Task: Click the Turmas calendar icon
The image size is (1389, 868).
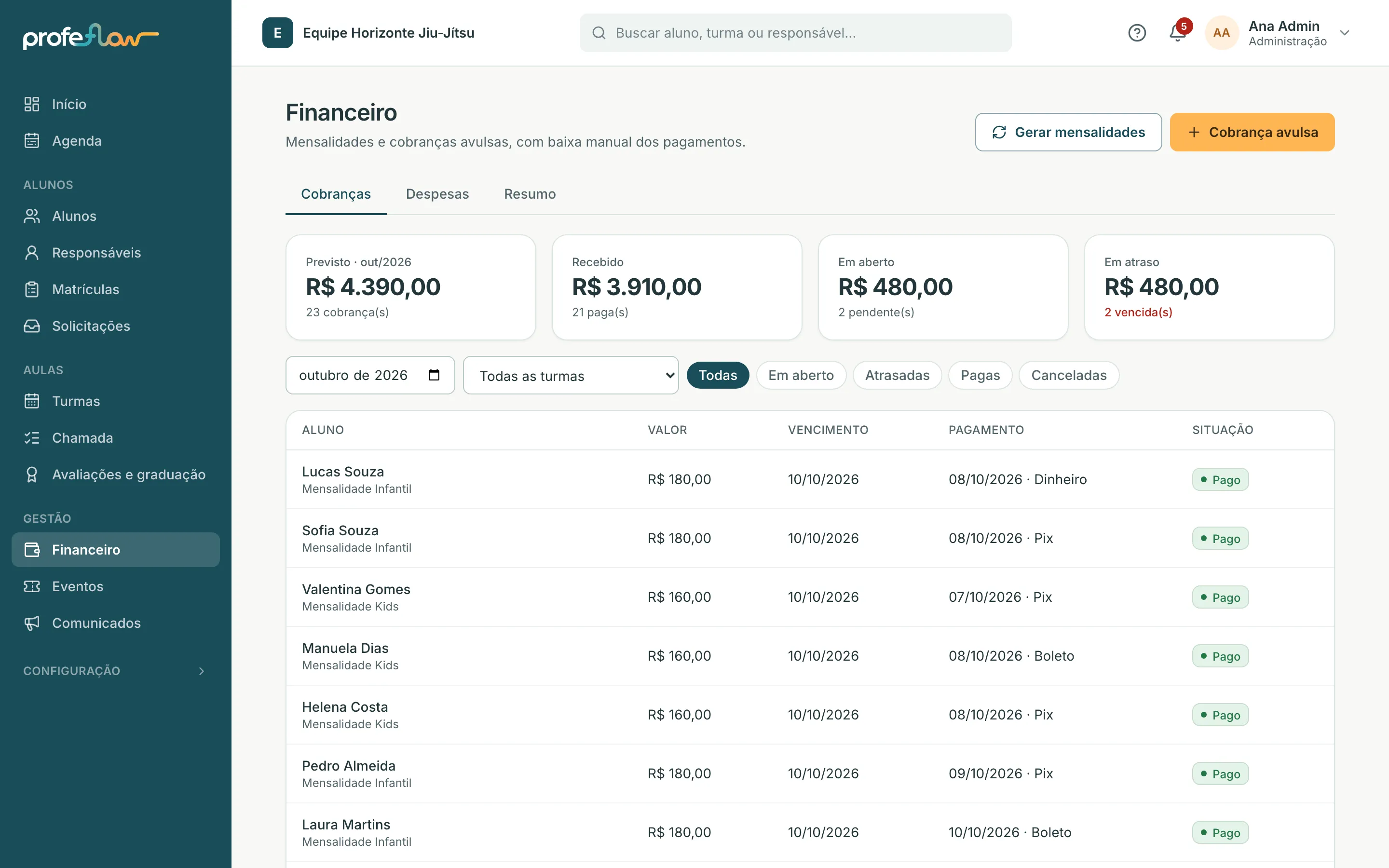Action: pos(31,401)
